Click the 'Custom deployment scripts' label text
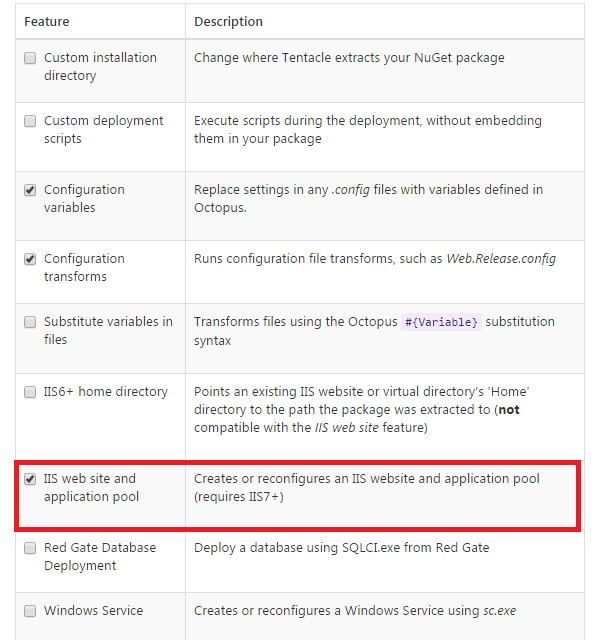This screenshot has width=600, height=640. coord(103,129)
